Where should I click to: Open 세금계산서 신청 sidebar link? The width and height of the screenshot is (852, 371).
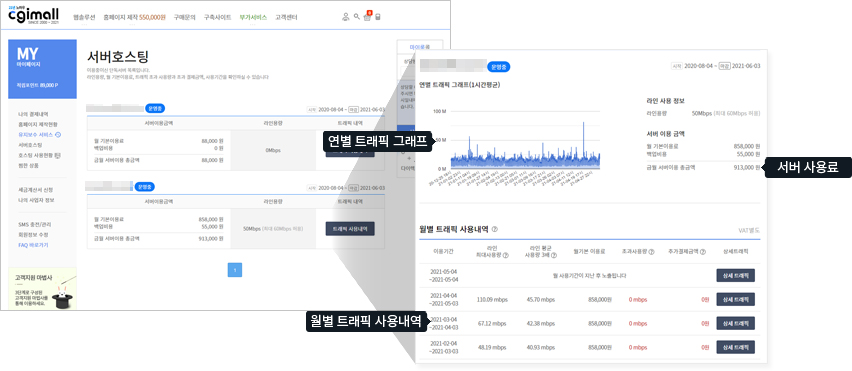35,190
